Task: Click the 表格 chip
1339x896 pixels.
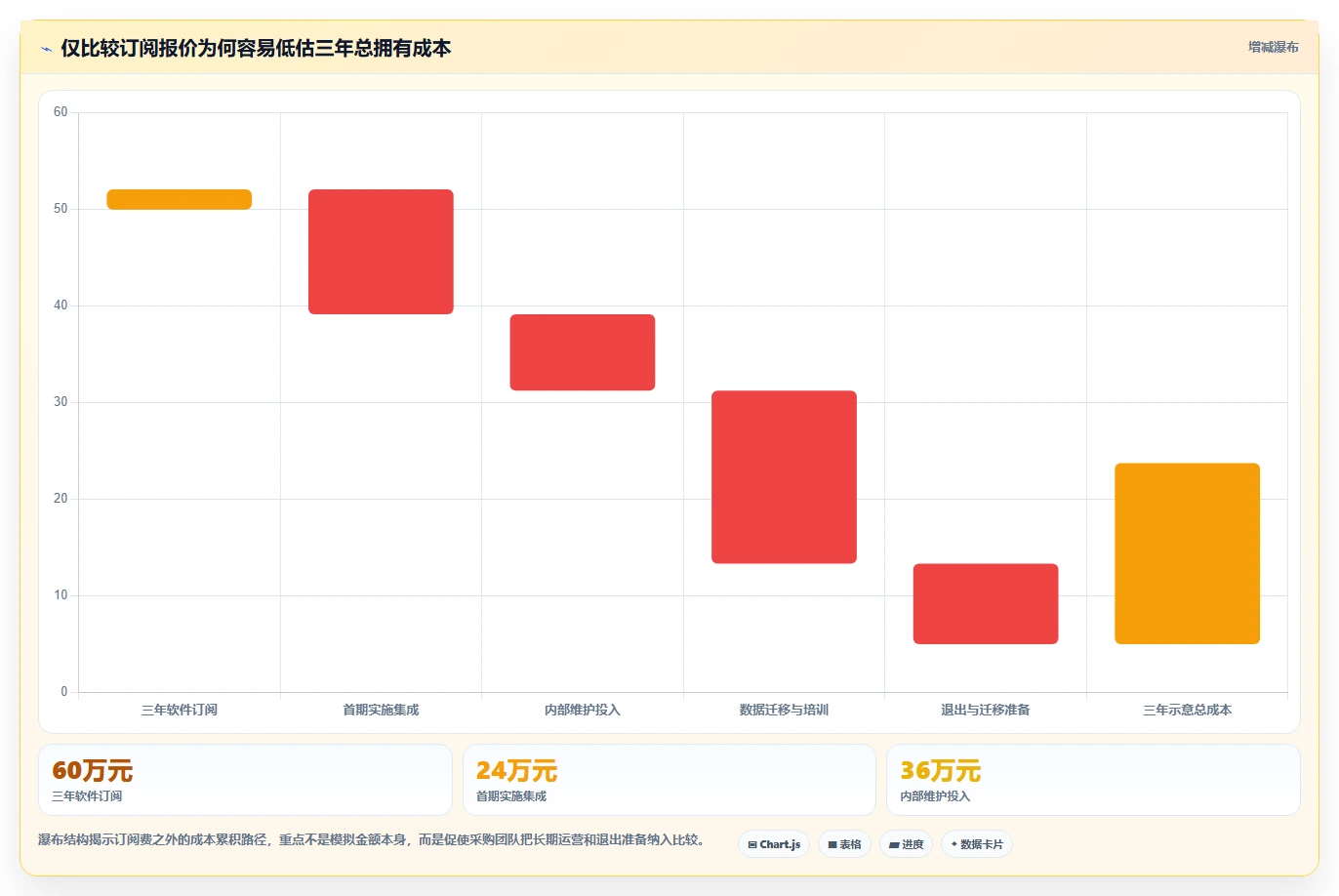Action: point(844,844)
